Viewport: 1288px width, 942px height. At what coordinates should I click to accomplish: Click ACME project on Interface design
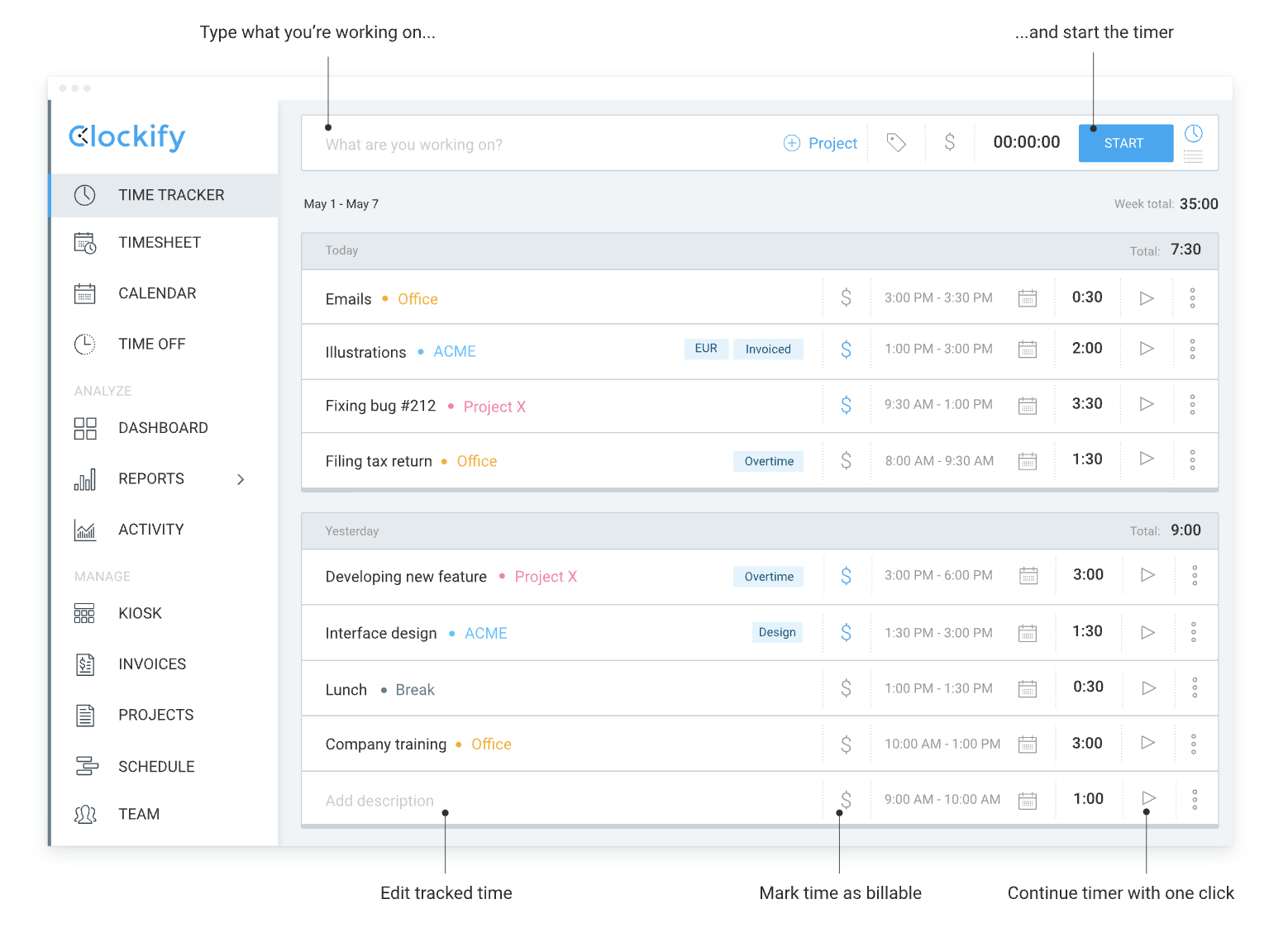486,633
